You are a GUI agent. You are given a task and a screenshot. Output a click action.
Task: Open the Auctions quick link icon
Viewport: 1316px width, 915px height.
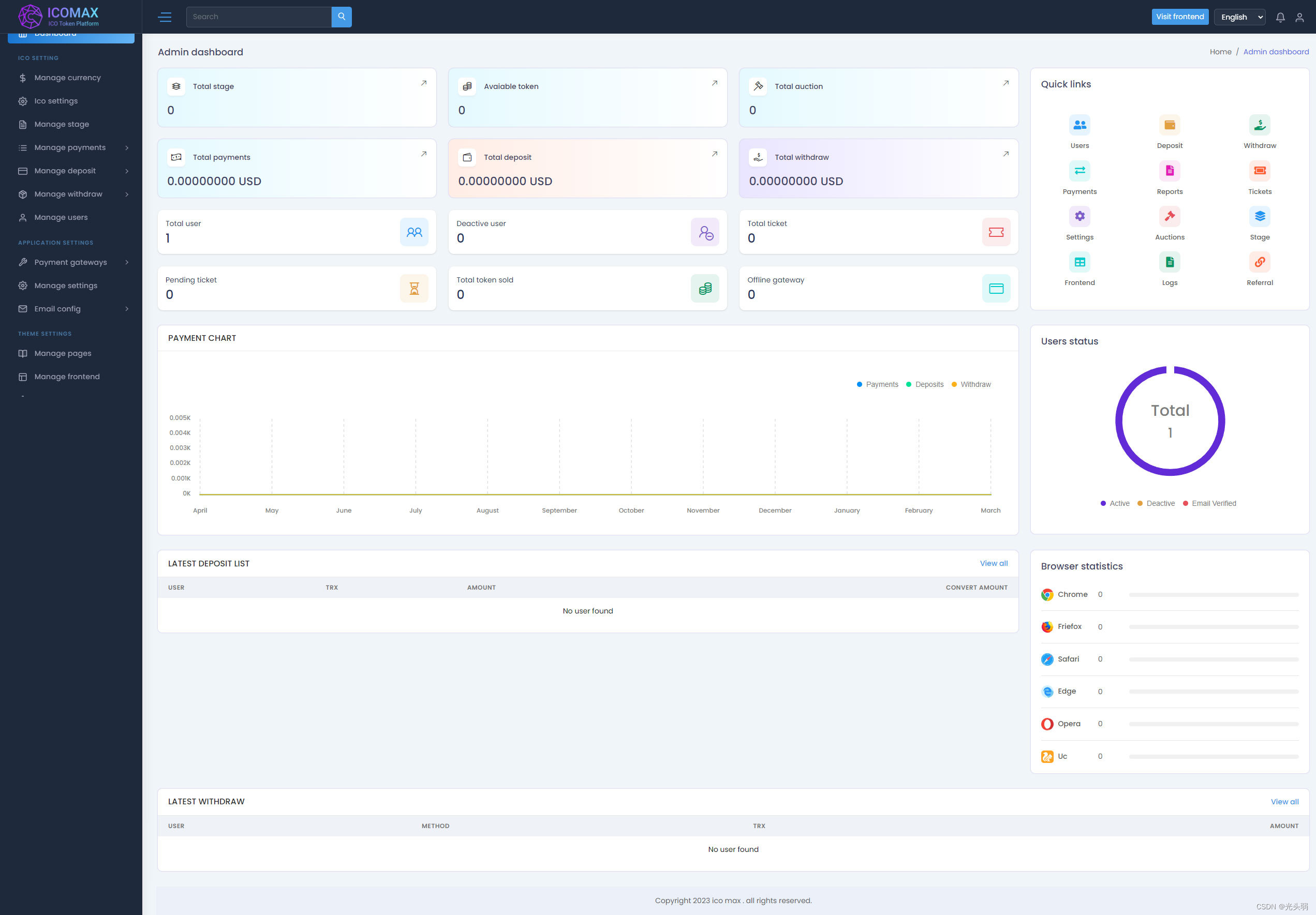click(x=1169, y=217)
